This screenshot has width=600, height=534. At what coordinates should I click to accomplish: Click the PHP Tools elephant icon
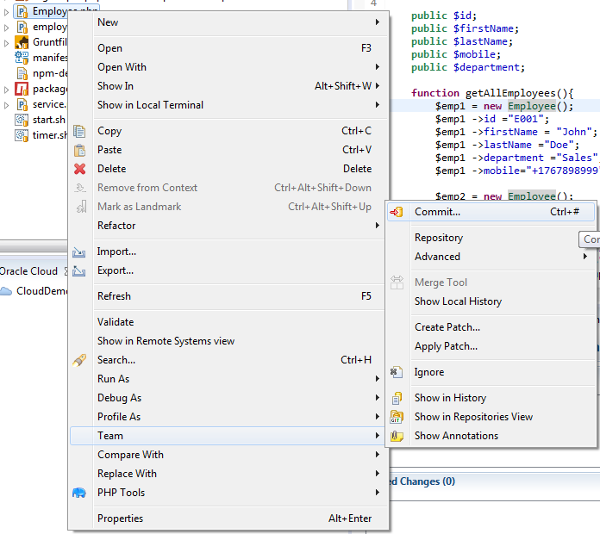pos(80,492)
